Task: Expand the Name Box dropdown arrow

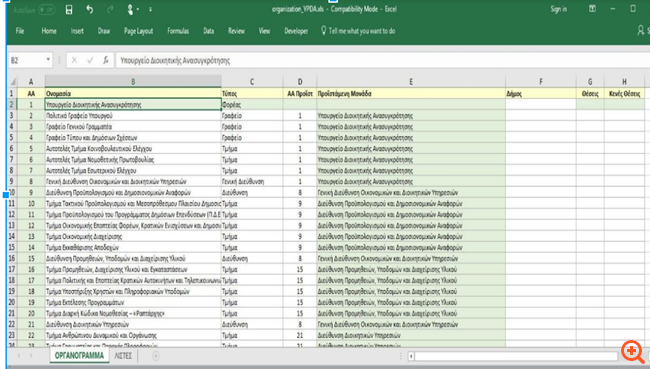Action: coord(48,60)
